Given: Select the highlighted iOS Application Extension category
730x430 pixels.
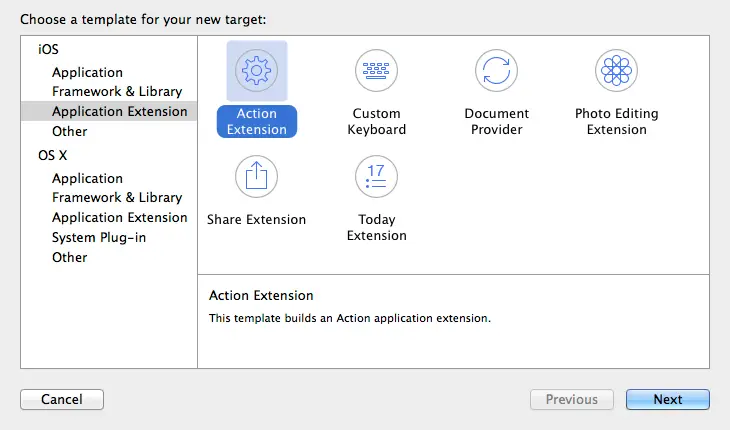Looking at the screenshot, I should [119, 111].
